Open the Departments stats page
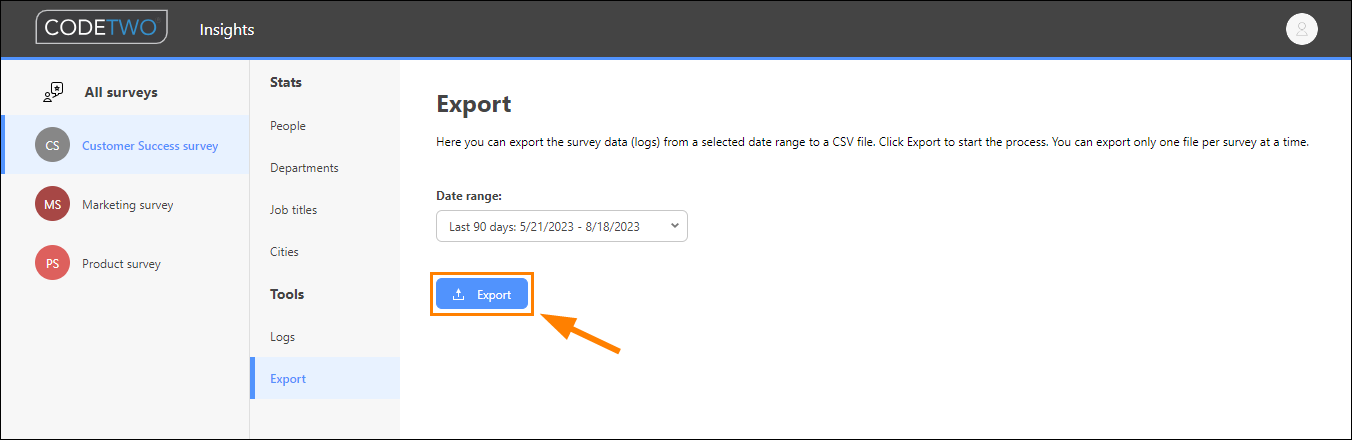This screenshot has width=1352, height=440. click(304, 168)
